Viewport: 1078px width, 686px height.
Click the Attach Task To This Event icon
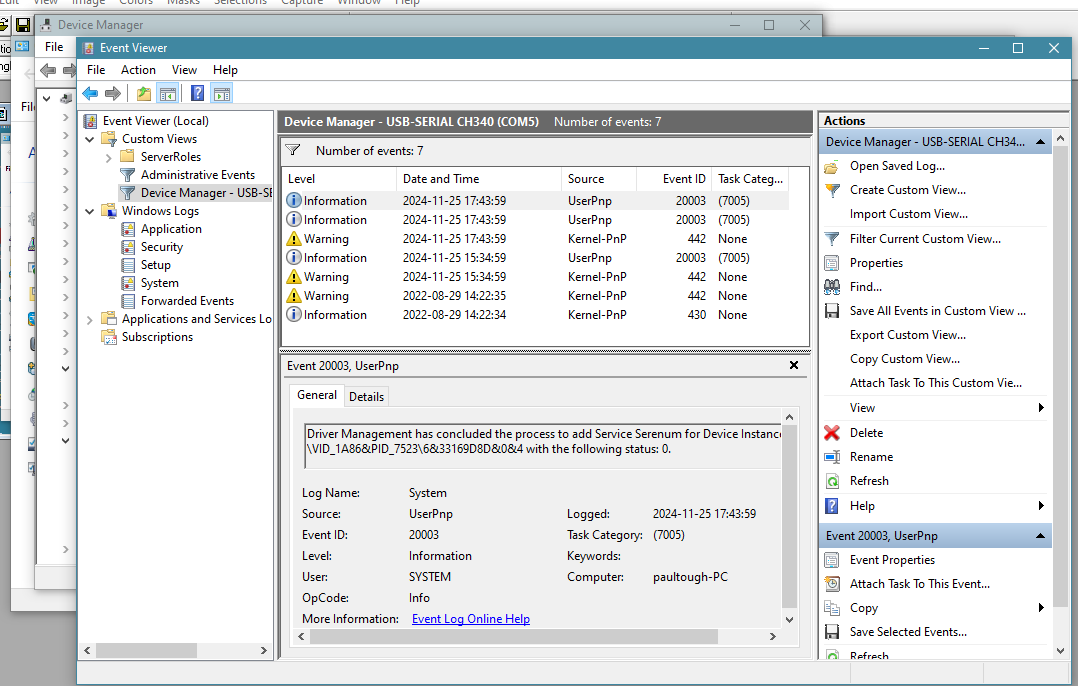832,584
